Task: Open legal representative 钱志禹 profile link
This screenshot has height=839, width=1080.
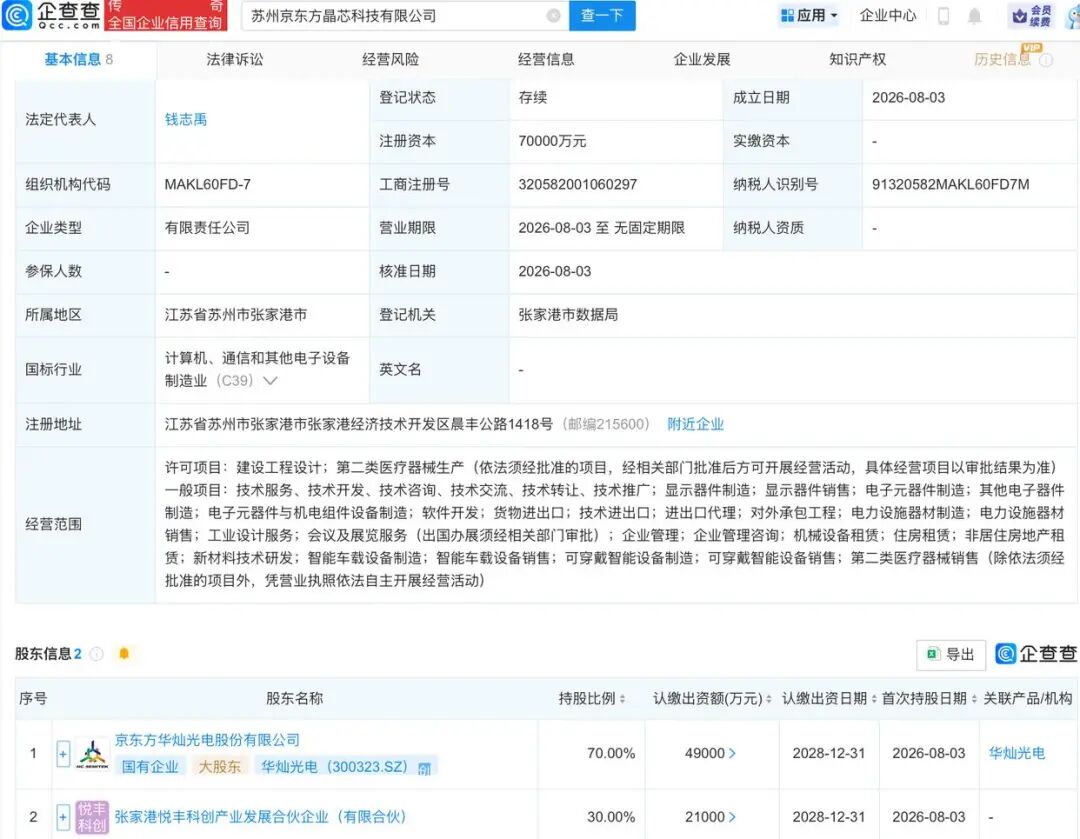Action: pos(185,119)
